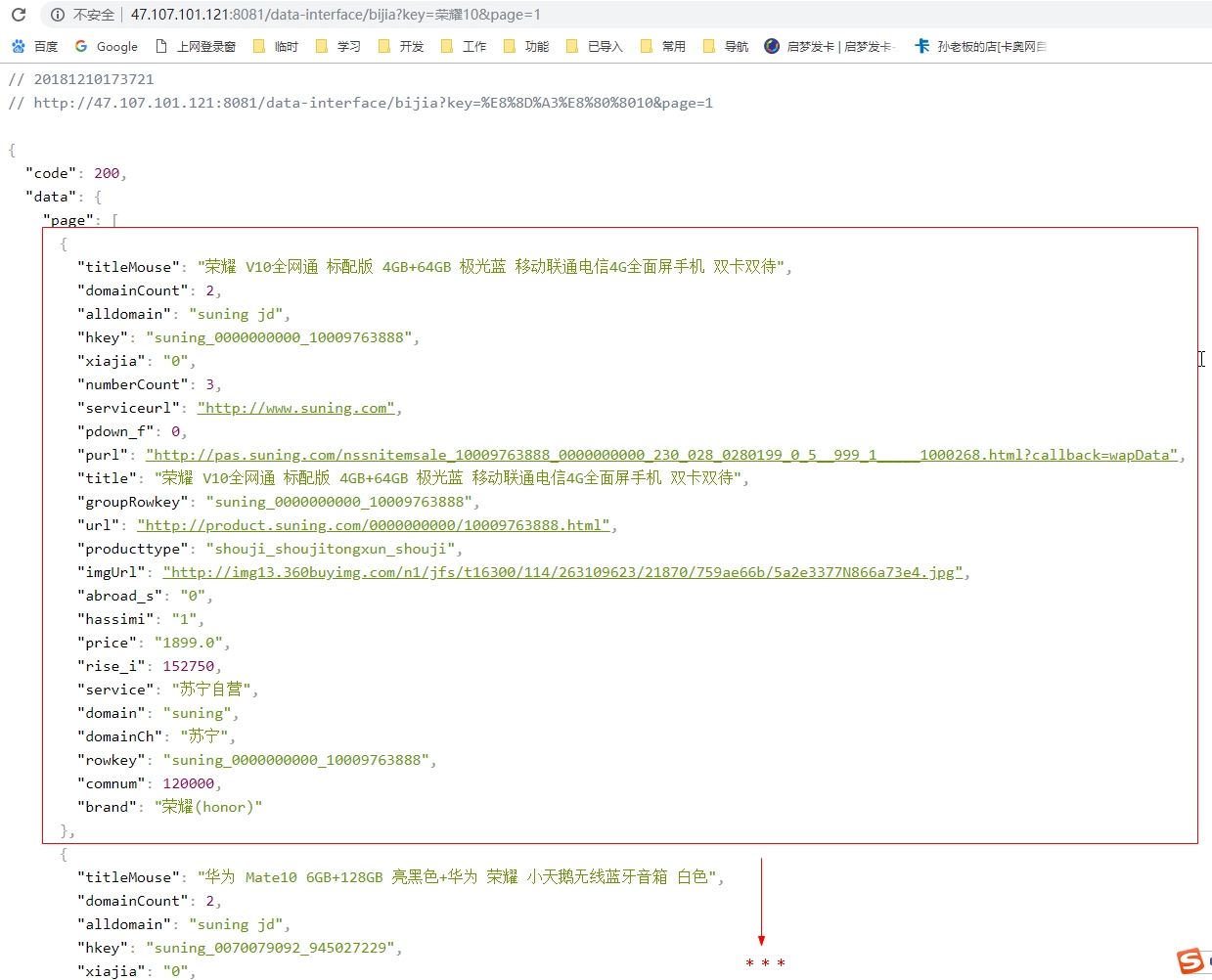1212x980 pixels.
Task: Click producttype value shouji_shoujitongxun_shouji
Action: pos(331,549)
